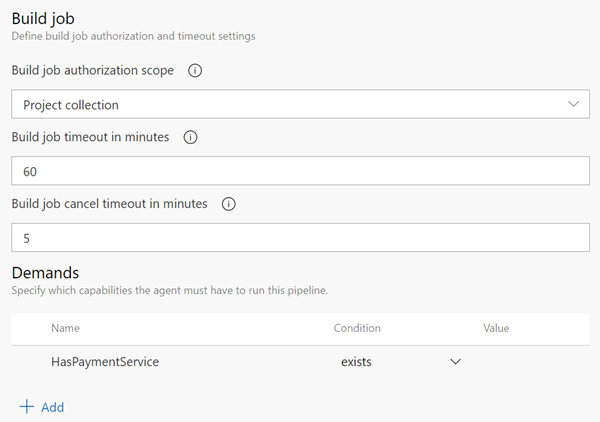Click the Demands section heading
Screen dimensions: 600x422
coord(45,272)
